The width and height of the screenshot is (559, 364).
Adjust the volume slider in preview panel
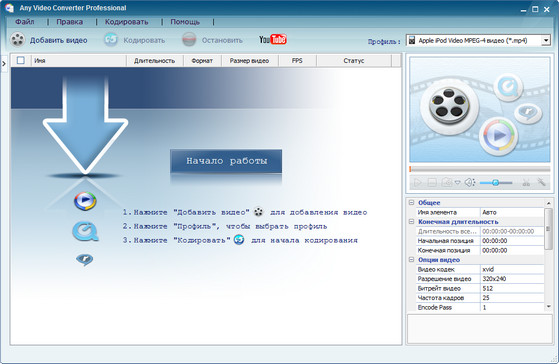[496, 183]
